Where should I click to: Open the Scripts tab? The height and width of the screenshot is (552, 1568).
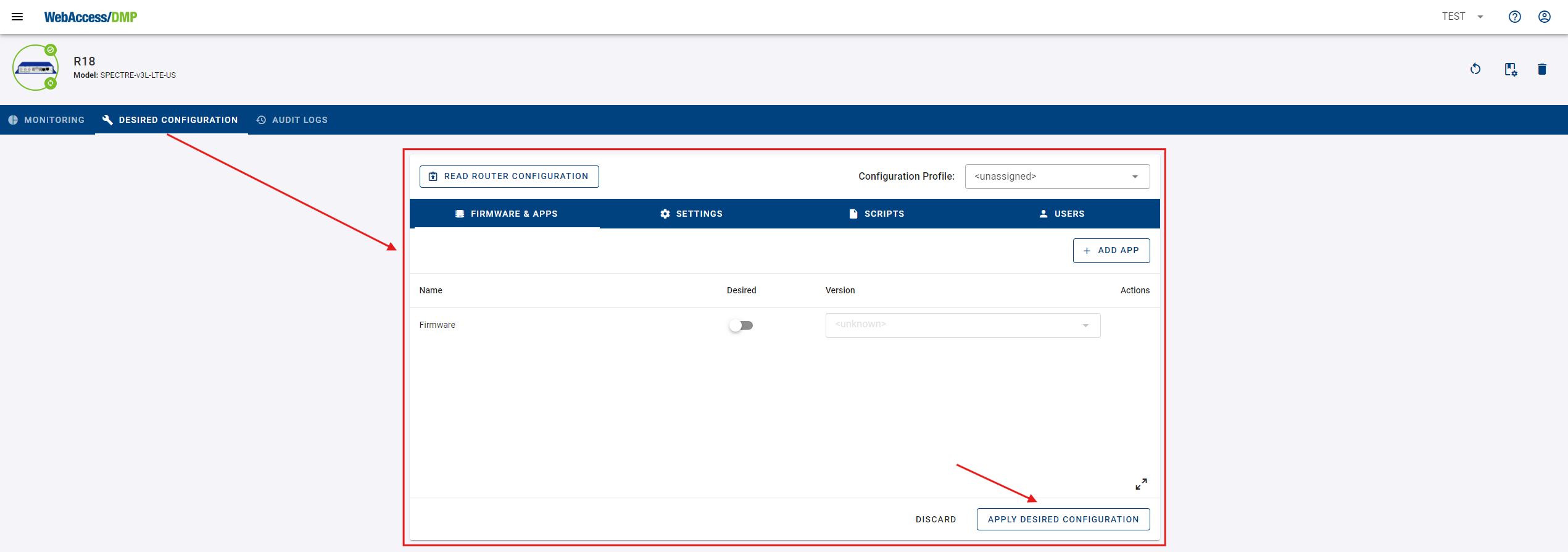[x=876, y=214]
